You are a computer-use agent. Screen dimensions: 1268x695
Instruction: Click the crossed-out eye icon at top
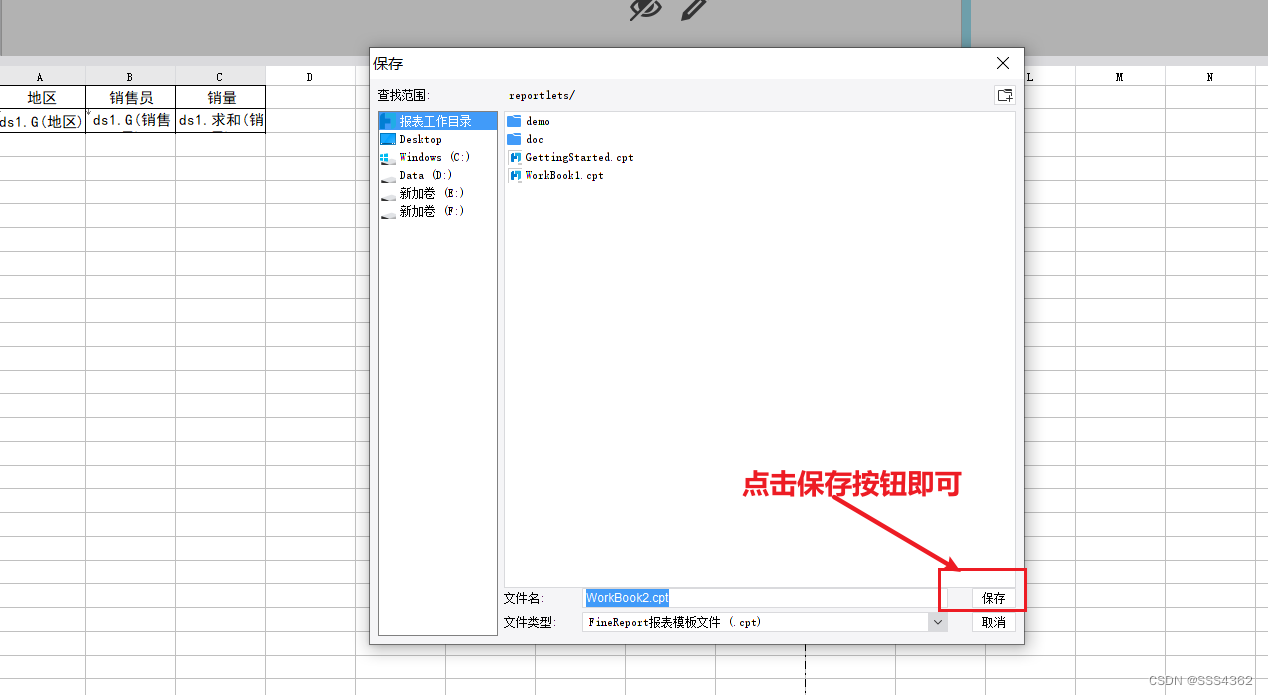point(646,9)
